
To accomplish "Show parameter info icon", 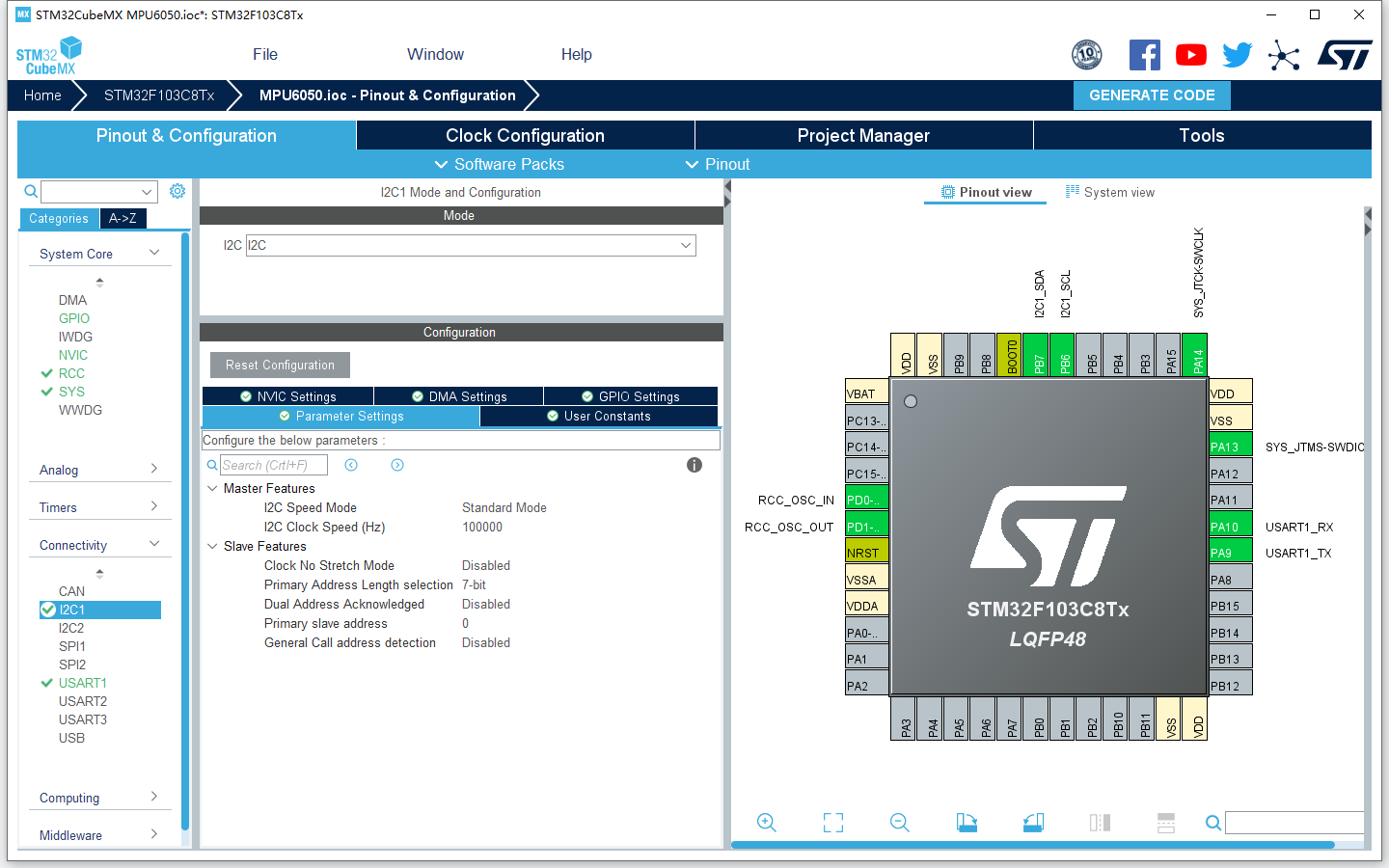I will (694, 465).
